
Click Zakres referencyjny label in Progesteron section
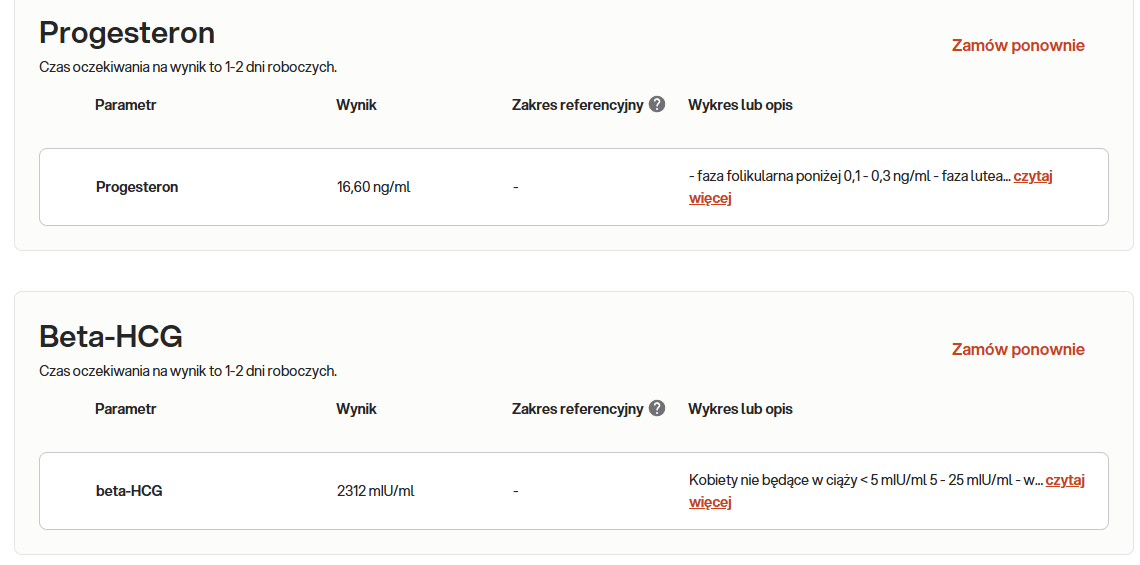click(x=577, y=105)
